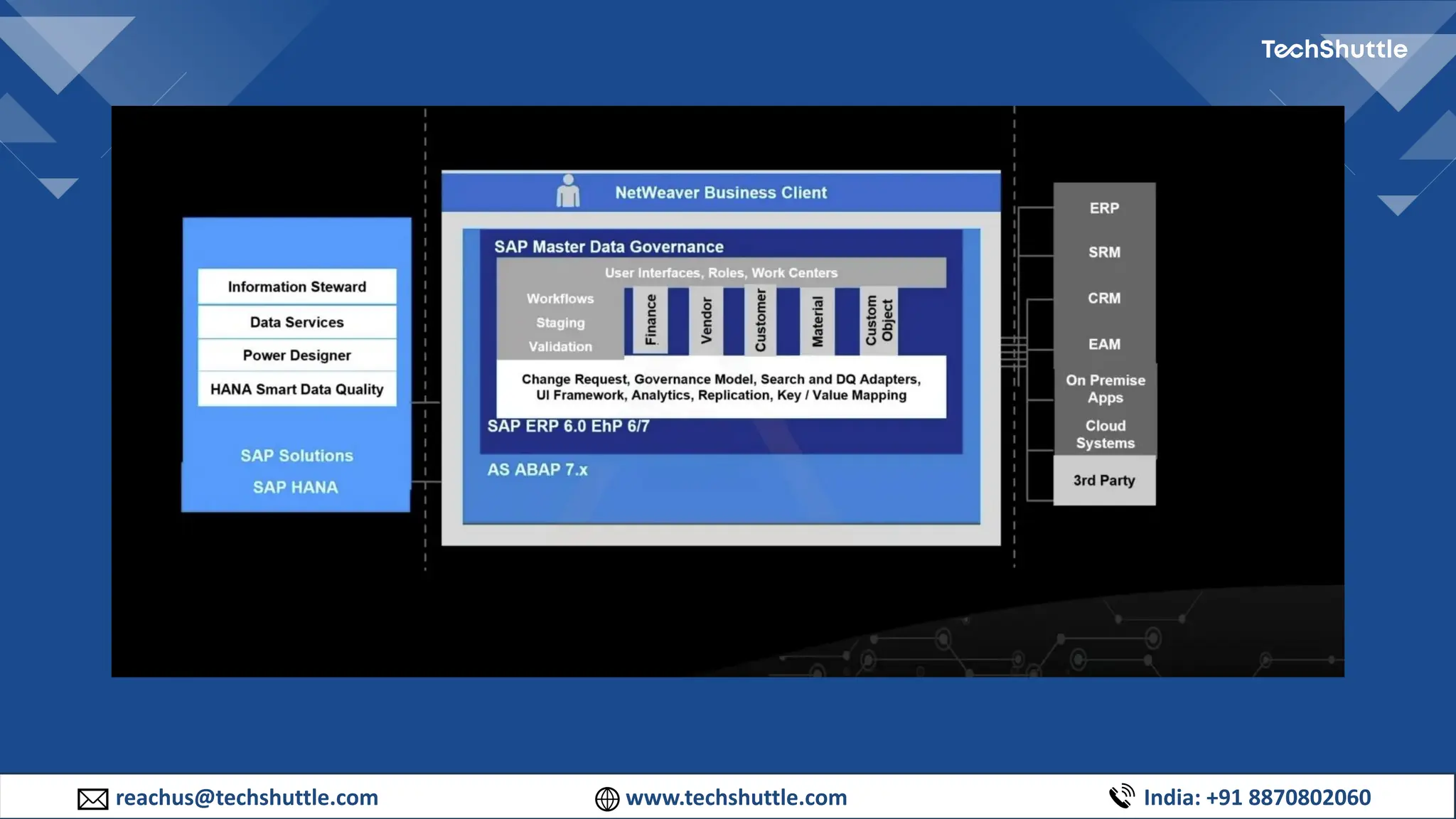Click the Staging label
The image size is (1456, 819).
[x=560, y=323]
